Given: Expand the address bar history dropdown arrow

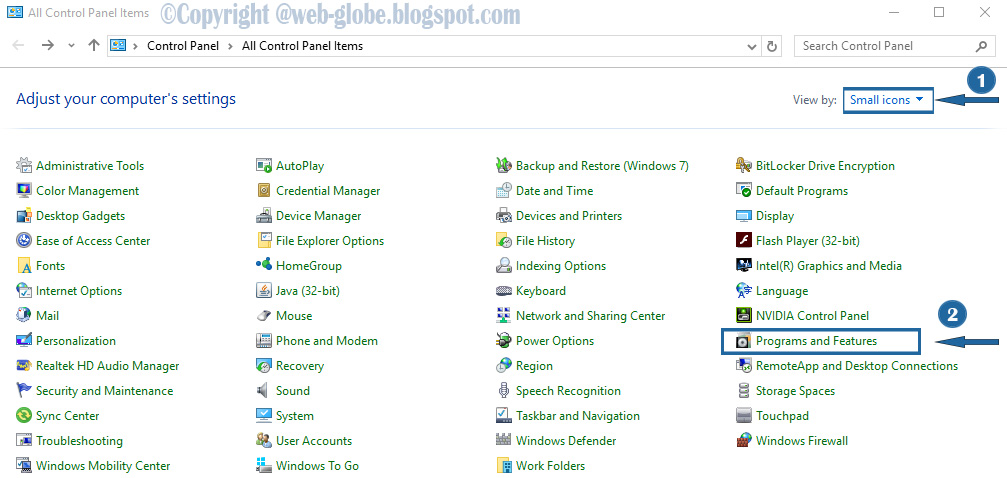Looking at the screenshot, I should (753, 46).
